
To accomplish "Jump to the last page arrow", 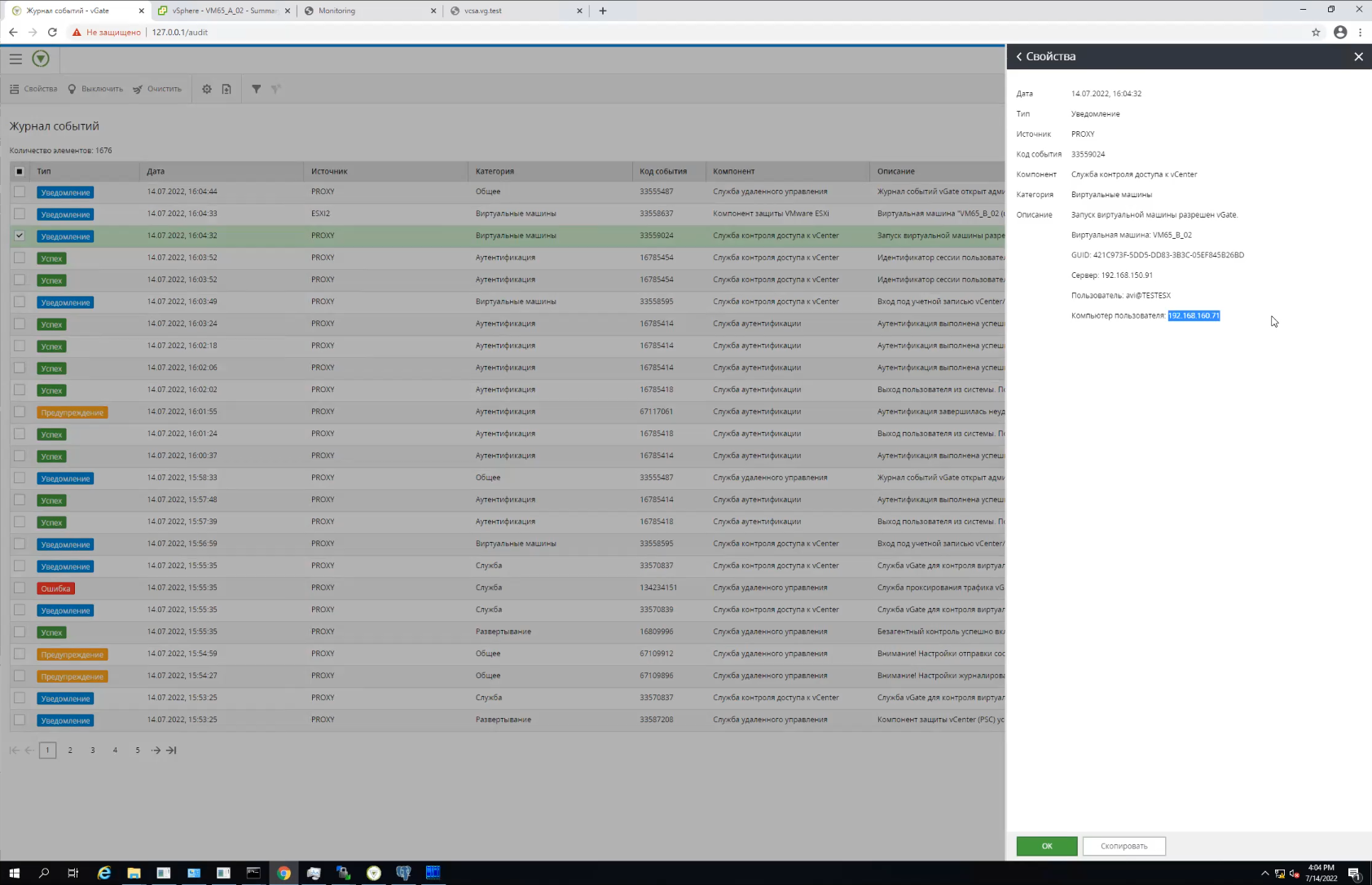I will coord(171,751).
